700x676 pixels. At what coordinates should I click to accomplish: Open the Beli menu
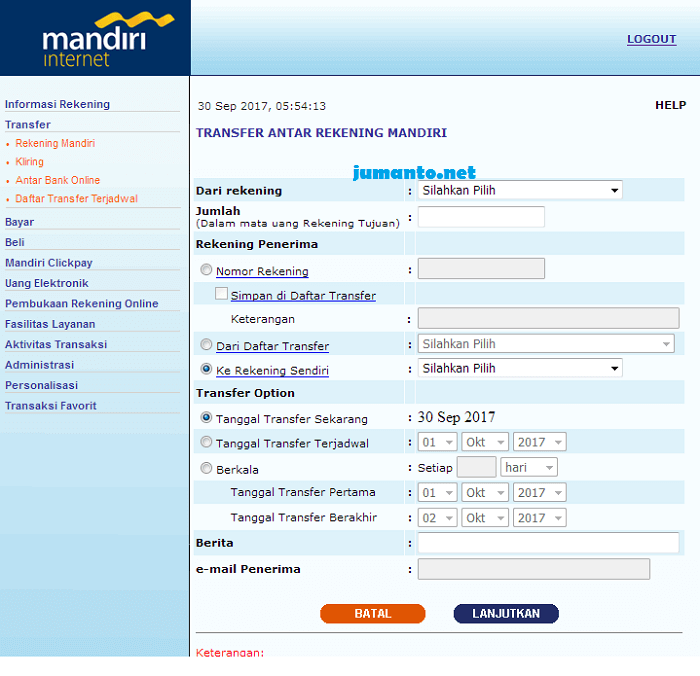tap(15, 242)
